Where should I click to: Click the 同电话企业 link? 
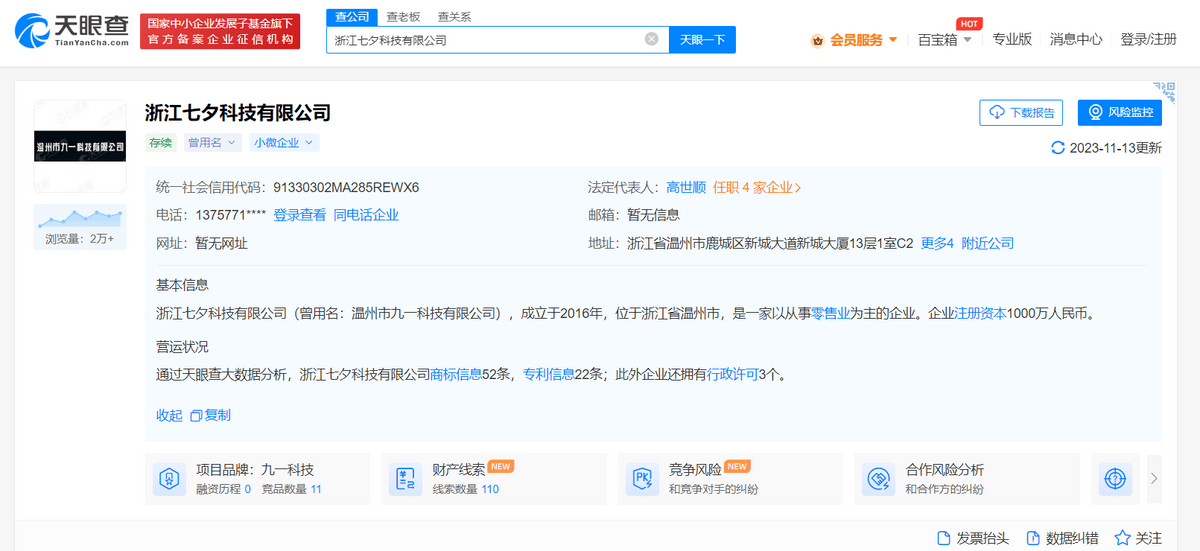tap(366, 215)
